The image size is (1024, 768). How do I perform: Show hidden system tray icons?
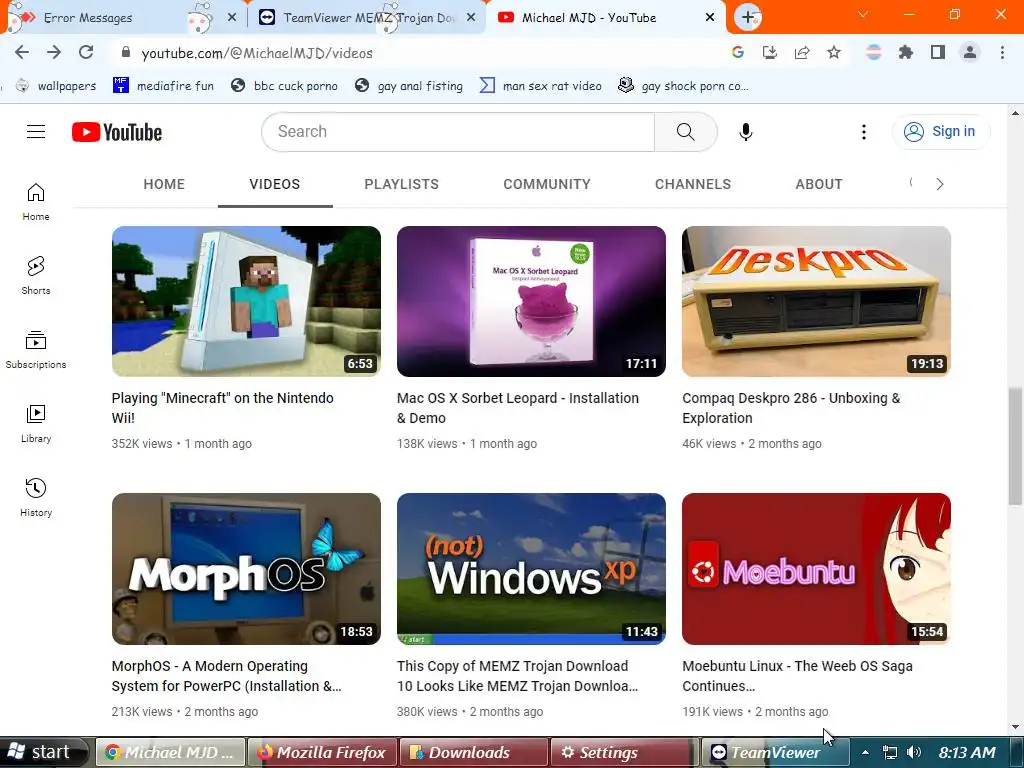tap(865, 752)
